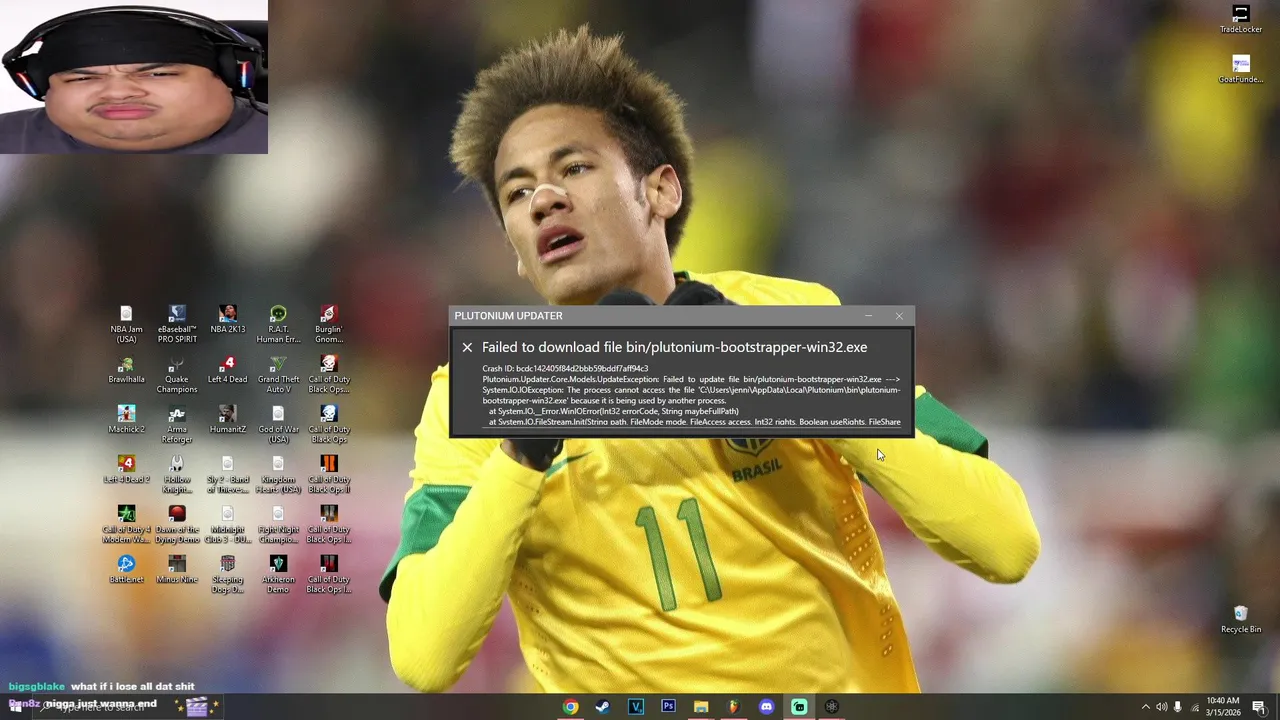Launch Brawlhalla from the desktop
The image size is (1280, 720).
point(126,370)
